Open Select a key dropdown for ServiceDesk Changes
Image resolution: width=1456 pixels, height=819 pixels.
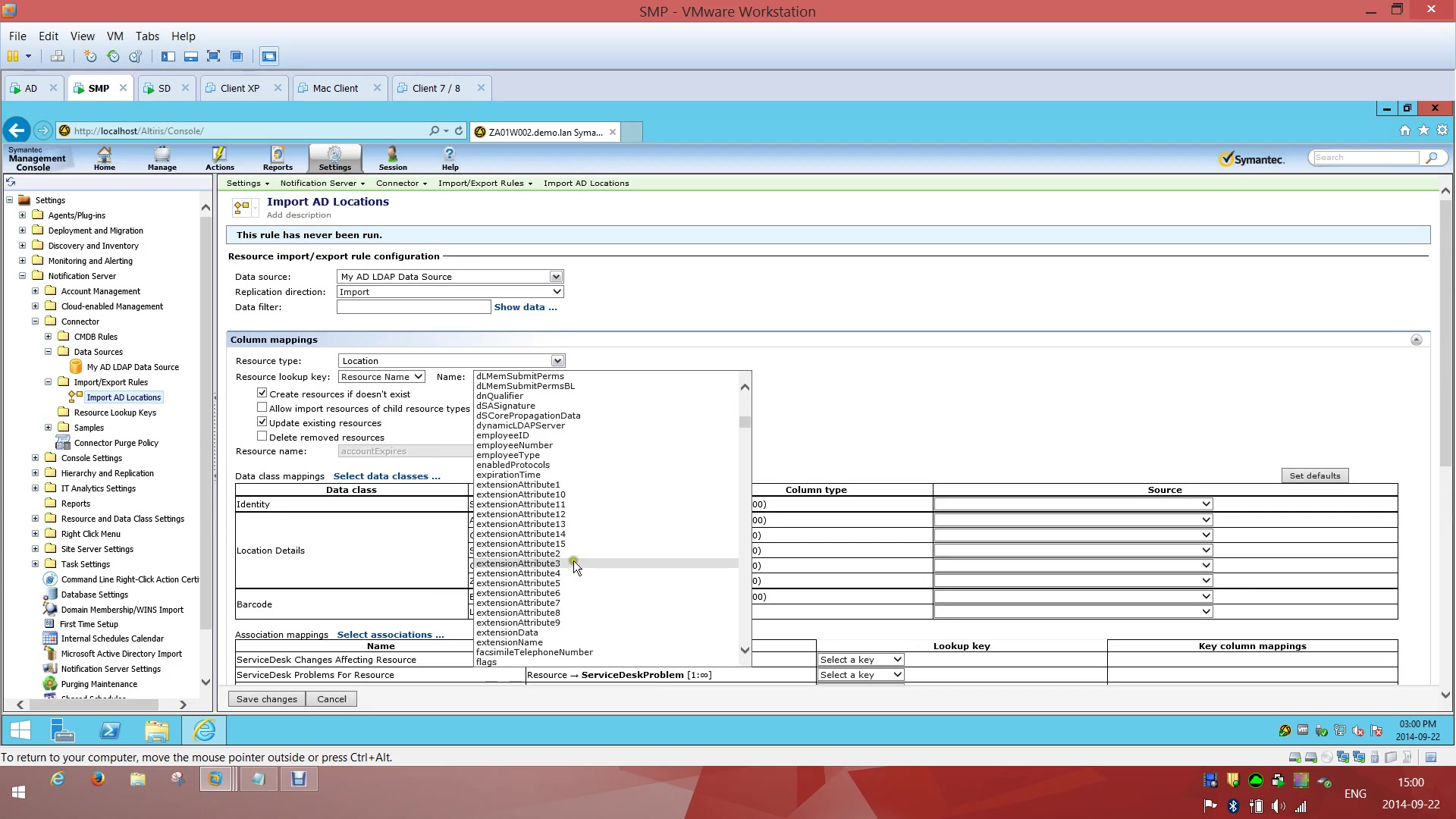861,660
